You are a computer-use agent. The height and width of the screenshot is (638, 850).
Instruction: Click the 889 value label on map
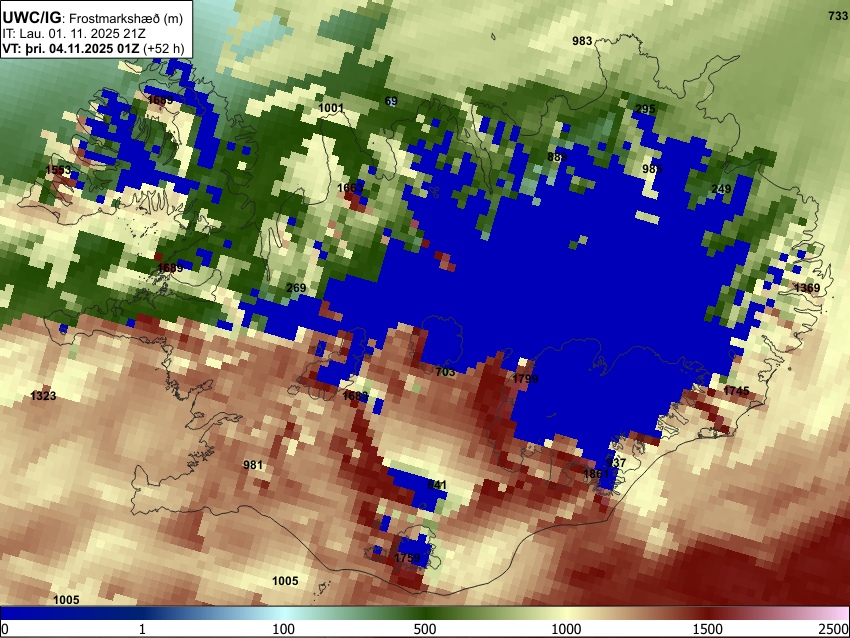click(557, 157)
